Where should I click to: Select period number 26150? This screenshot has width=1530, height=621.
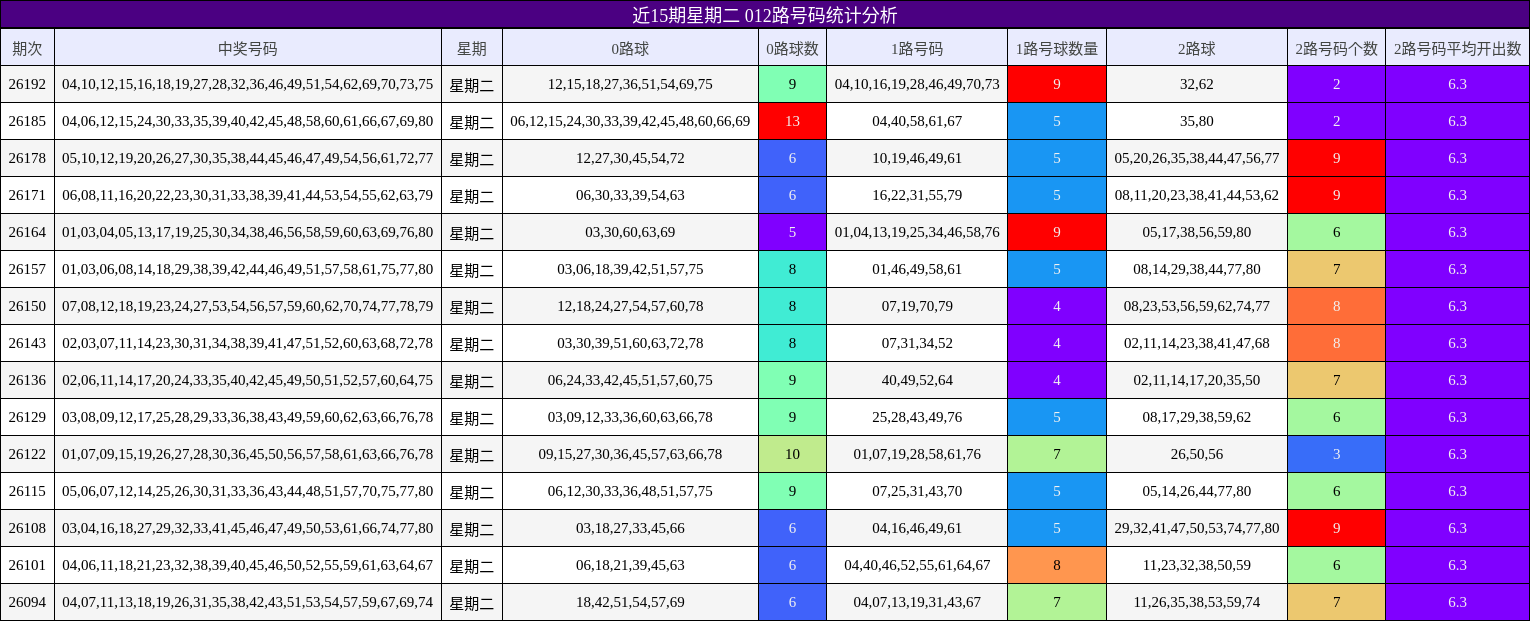(27, 306)
